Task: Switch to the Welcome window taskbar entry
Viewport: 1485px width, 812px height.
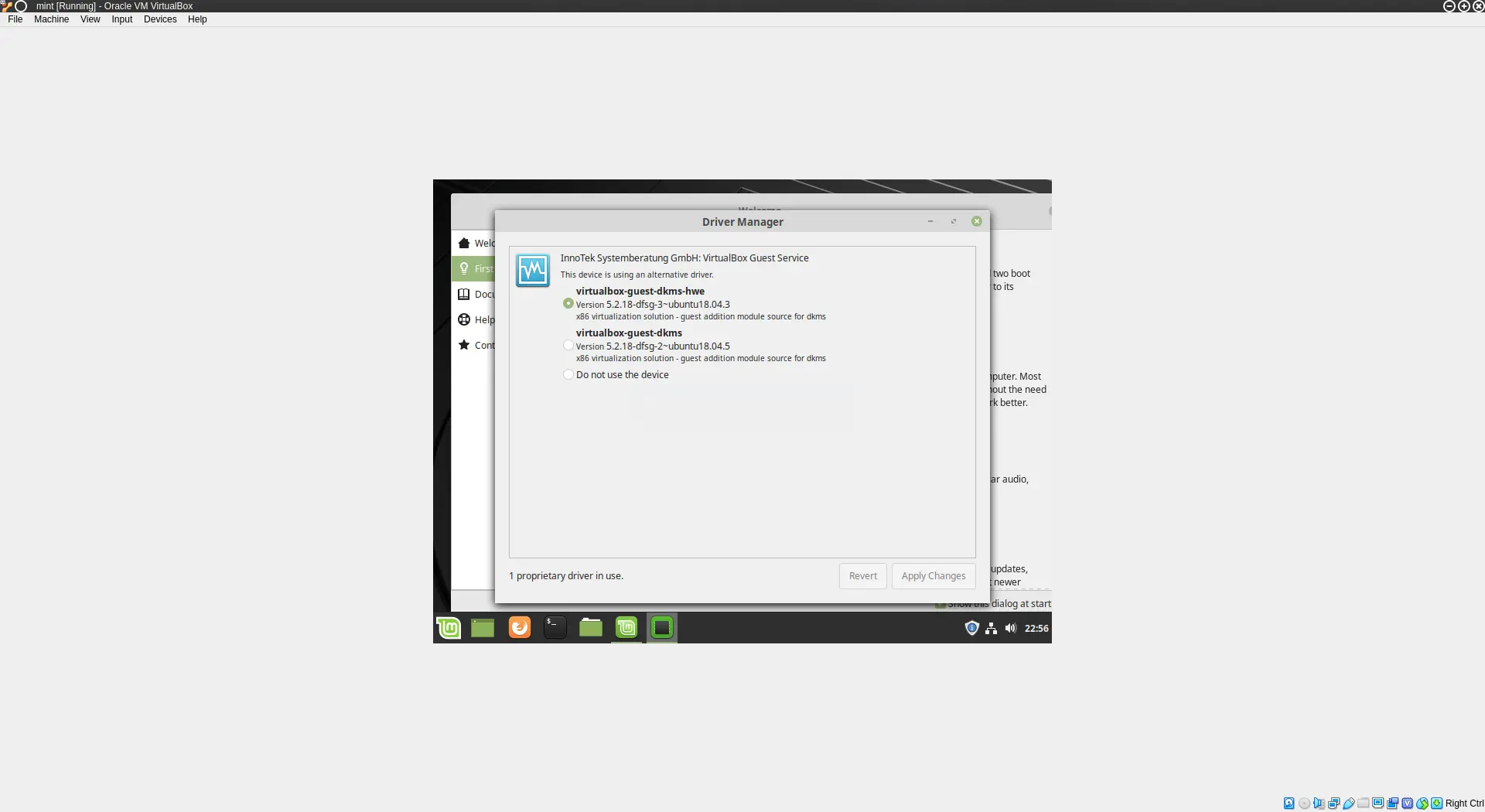Action: 626,627
